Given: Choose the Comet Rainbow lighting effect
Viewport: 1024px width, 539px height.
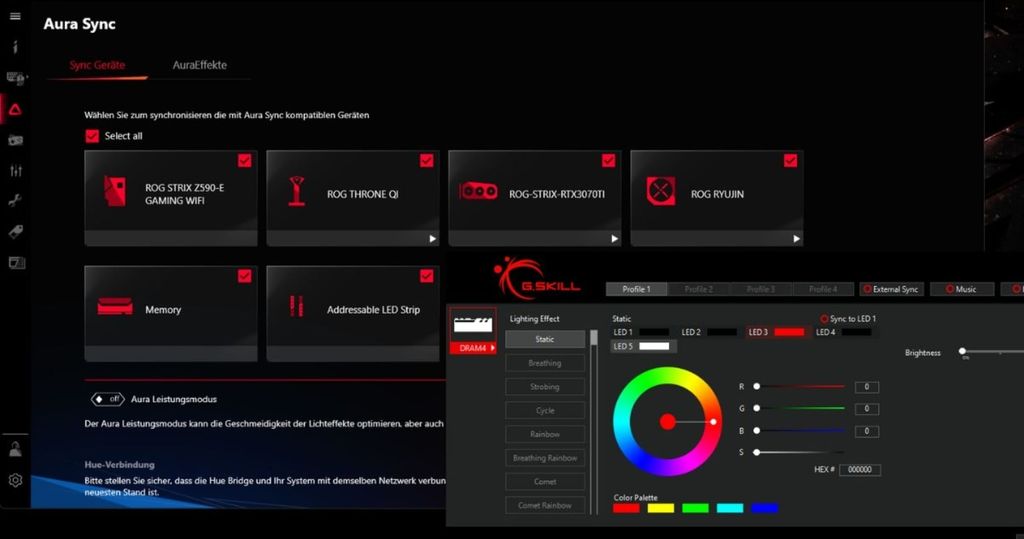Looking at the screenshot, I should tap(545, 505).
